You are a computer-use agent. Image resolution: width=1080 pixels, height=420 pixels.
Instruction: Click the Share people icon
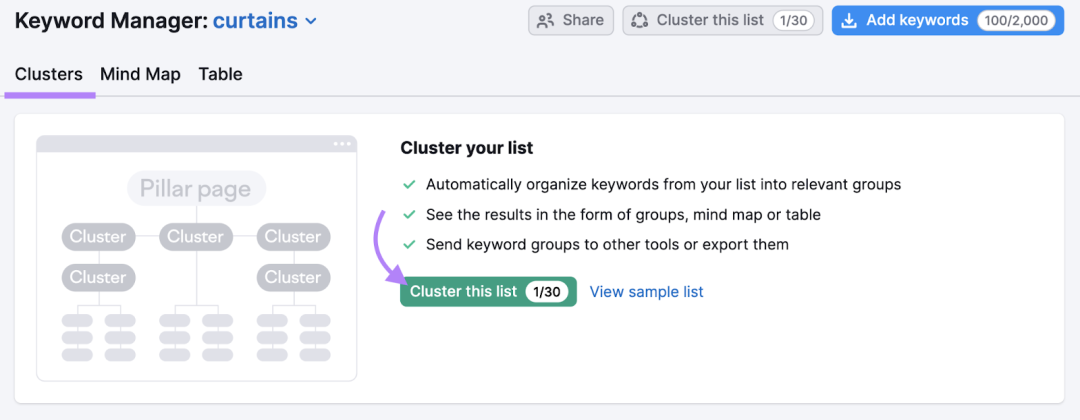546,21
